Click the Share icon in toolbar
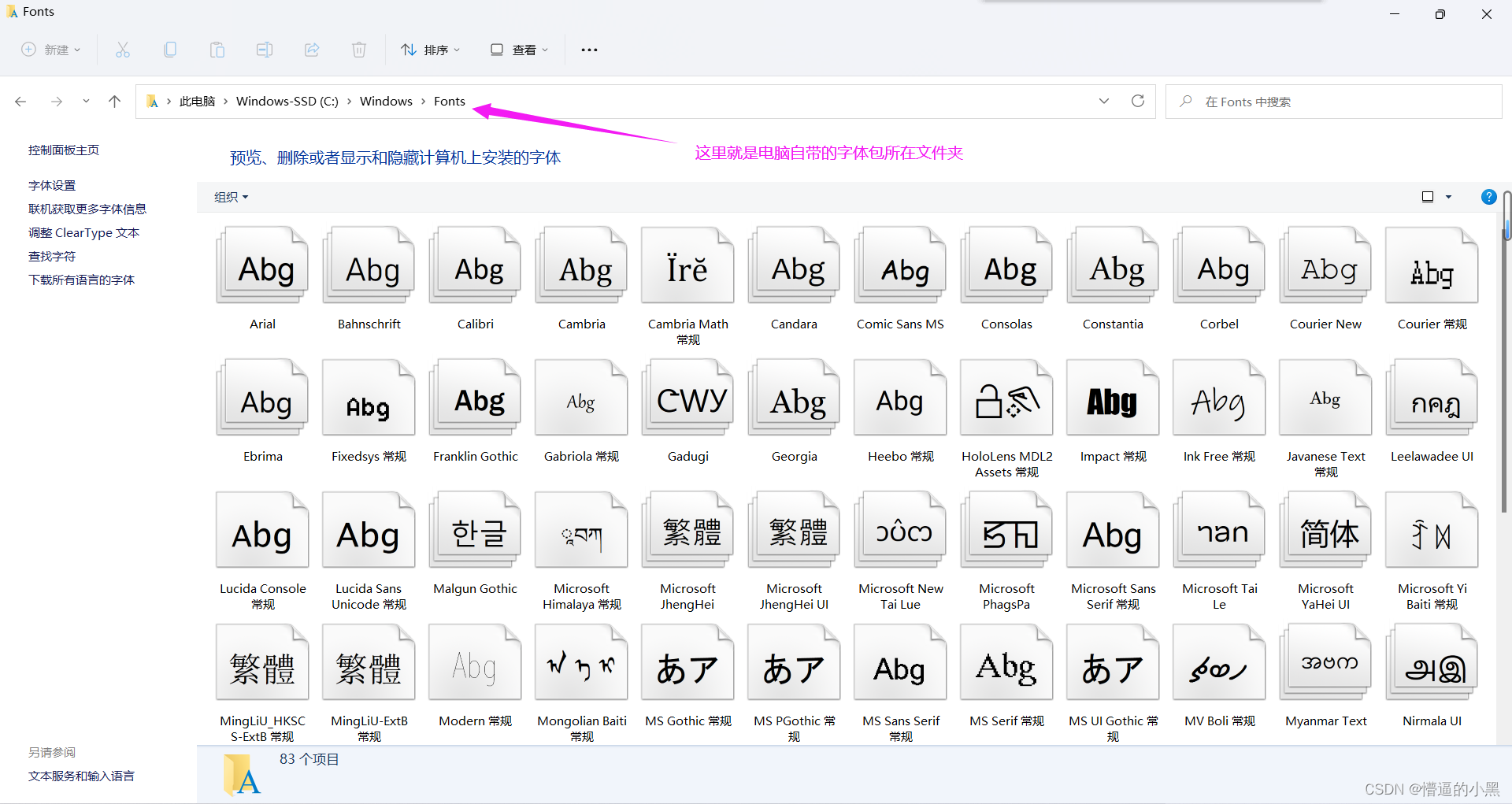The height and width of the screenshot is (804, 1512). point(312,50)
